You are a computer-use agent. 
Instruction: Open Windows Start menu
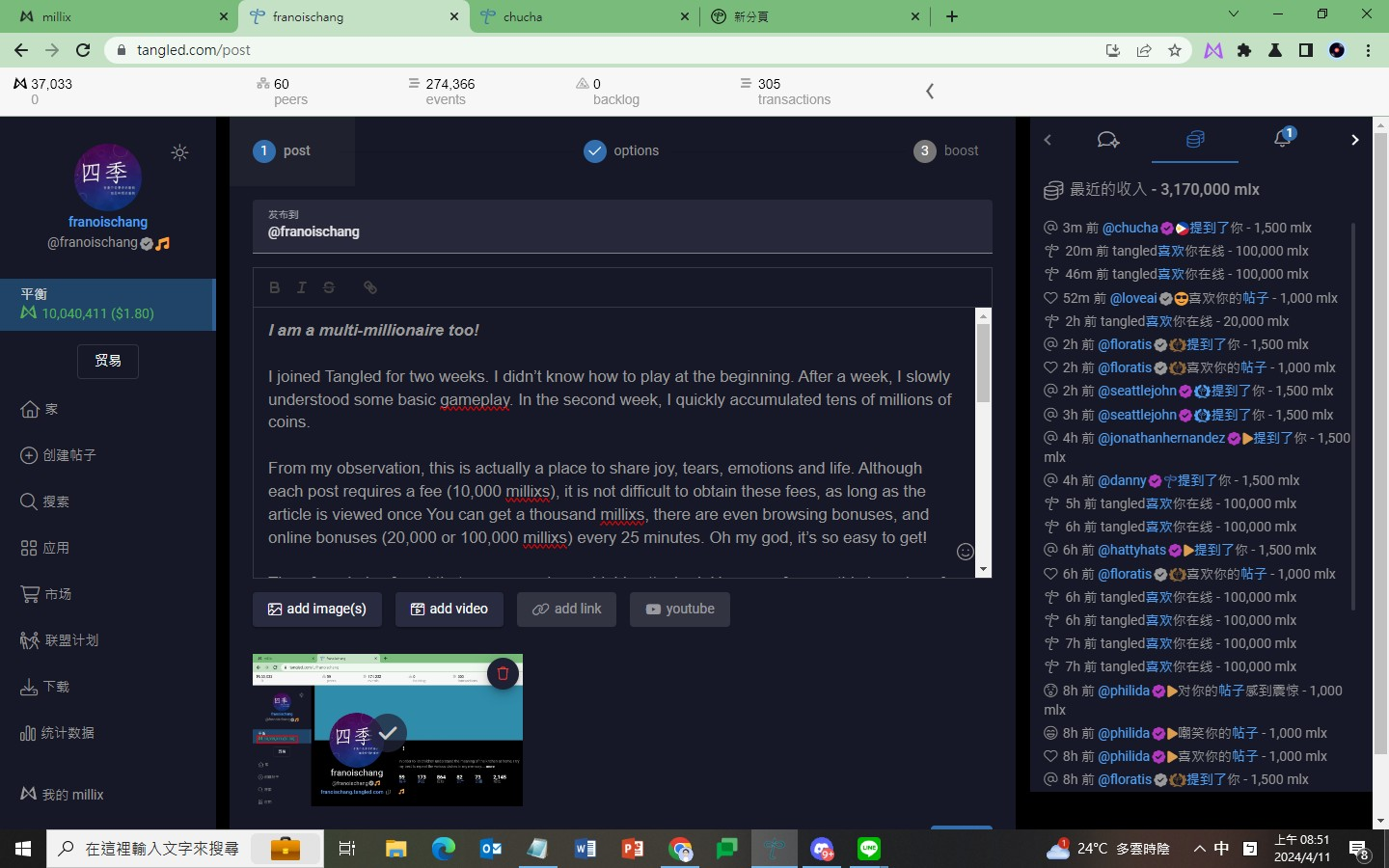pyautogui.click(x=23, y=849)
